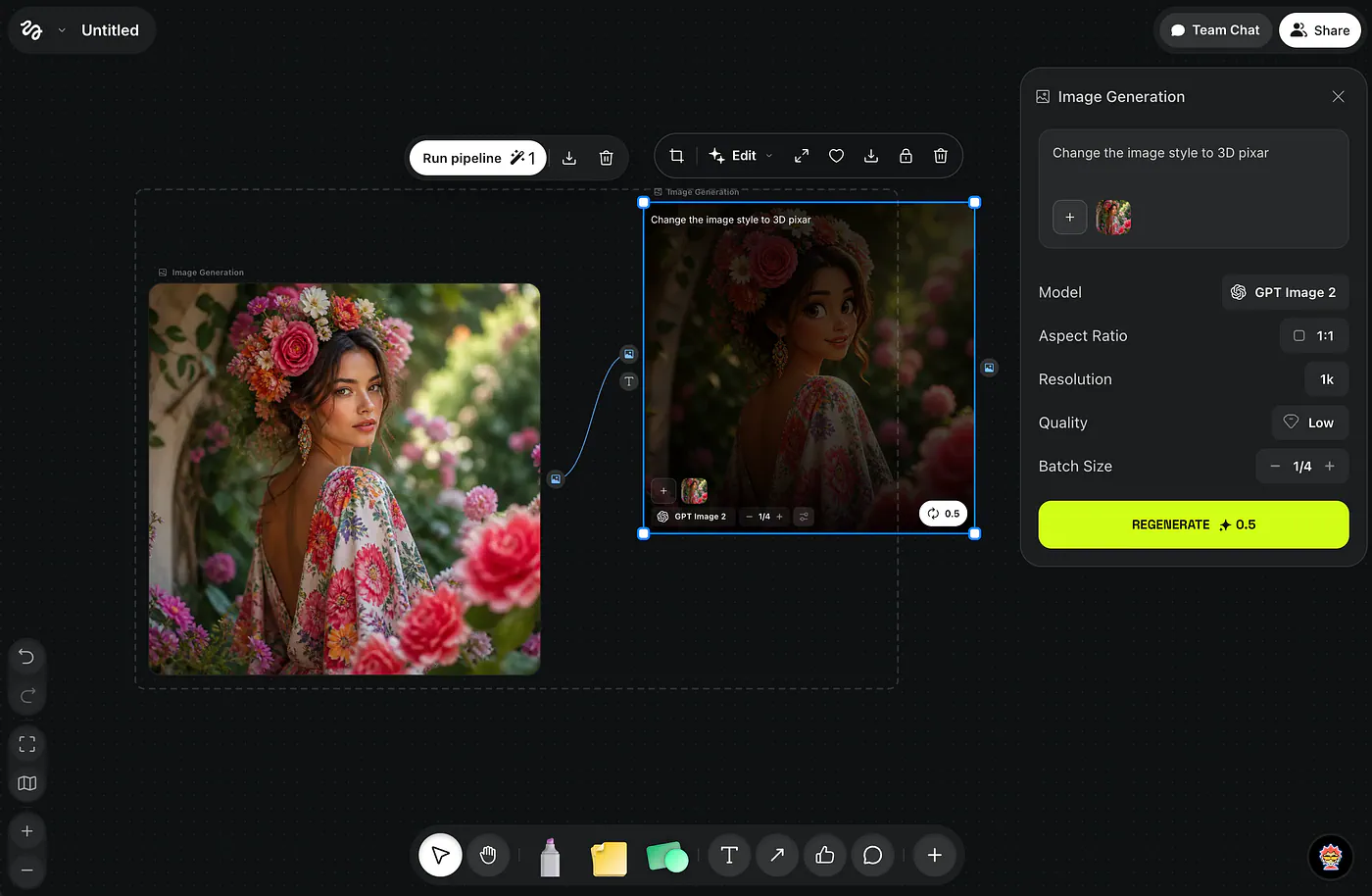Zoom in using the left sidebar plus
Image resolution: width=1372 pixels, height=896 pixels.
[27, 831]
